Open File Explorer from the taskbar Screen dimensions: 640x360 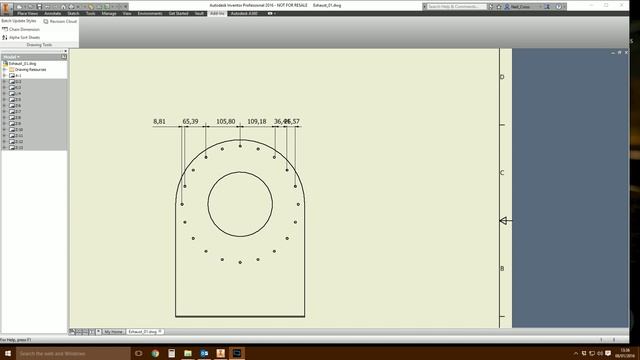click(188, 353)
